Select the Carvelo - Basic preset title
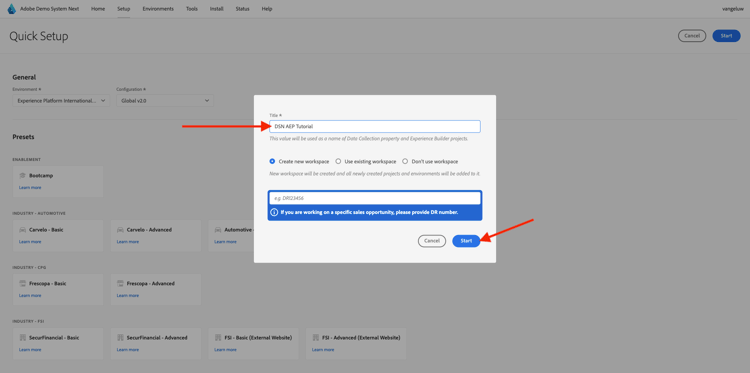Image resolution: width=750 pixels, height=373 pixels. click(46, 230)
